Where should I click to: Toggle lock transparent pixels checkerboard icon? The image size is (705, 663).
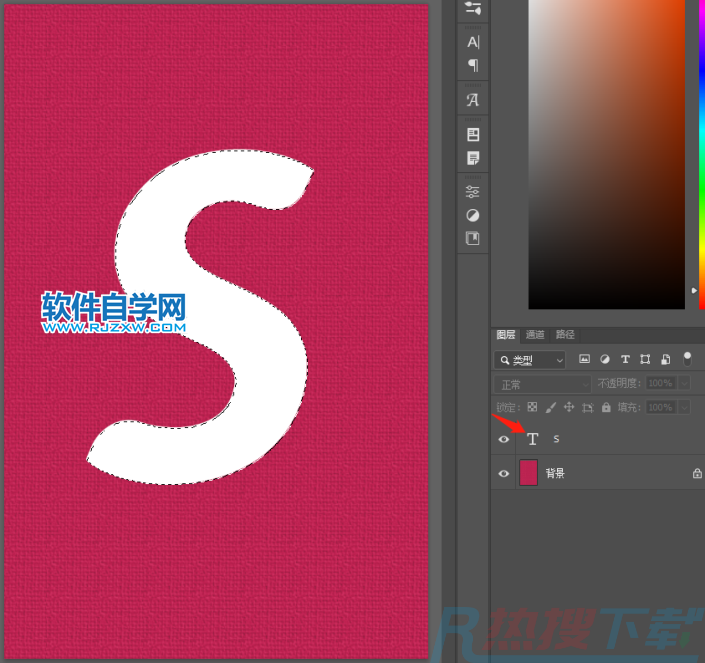pyautogui.click(x=532, y=407)
